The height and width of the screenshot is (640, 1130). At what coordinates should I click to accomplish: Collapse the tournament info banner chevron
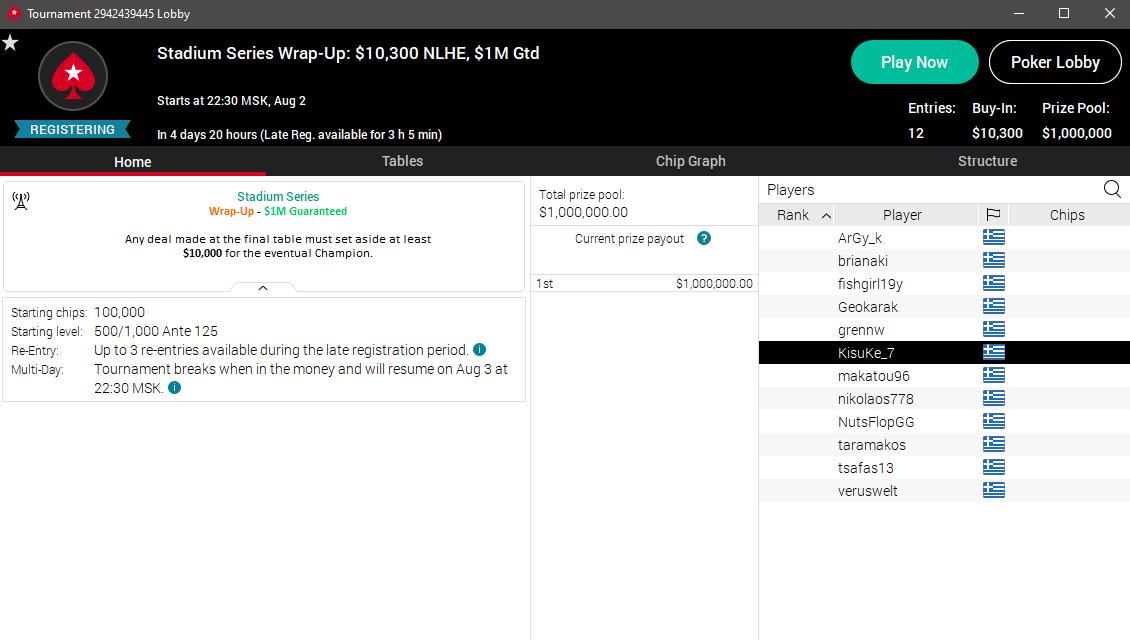click(263, 288)
